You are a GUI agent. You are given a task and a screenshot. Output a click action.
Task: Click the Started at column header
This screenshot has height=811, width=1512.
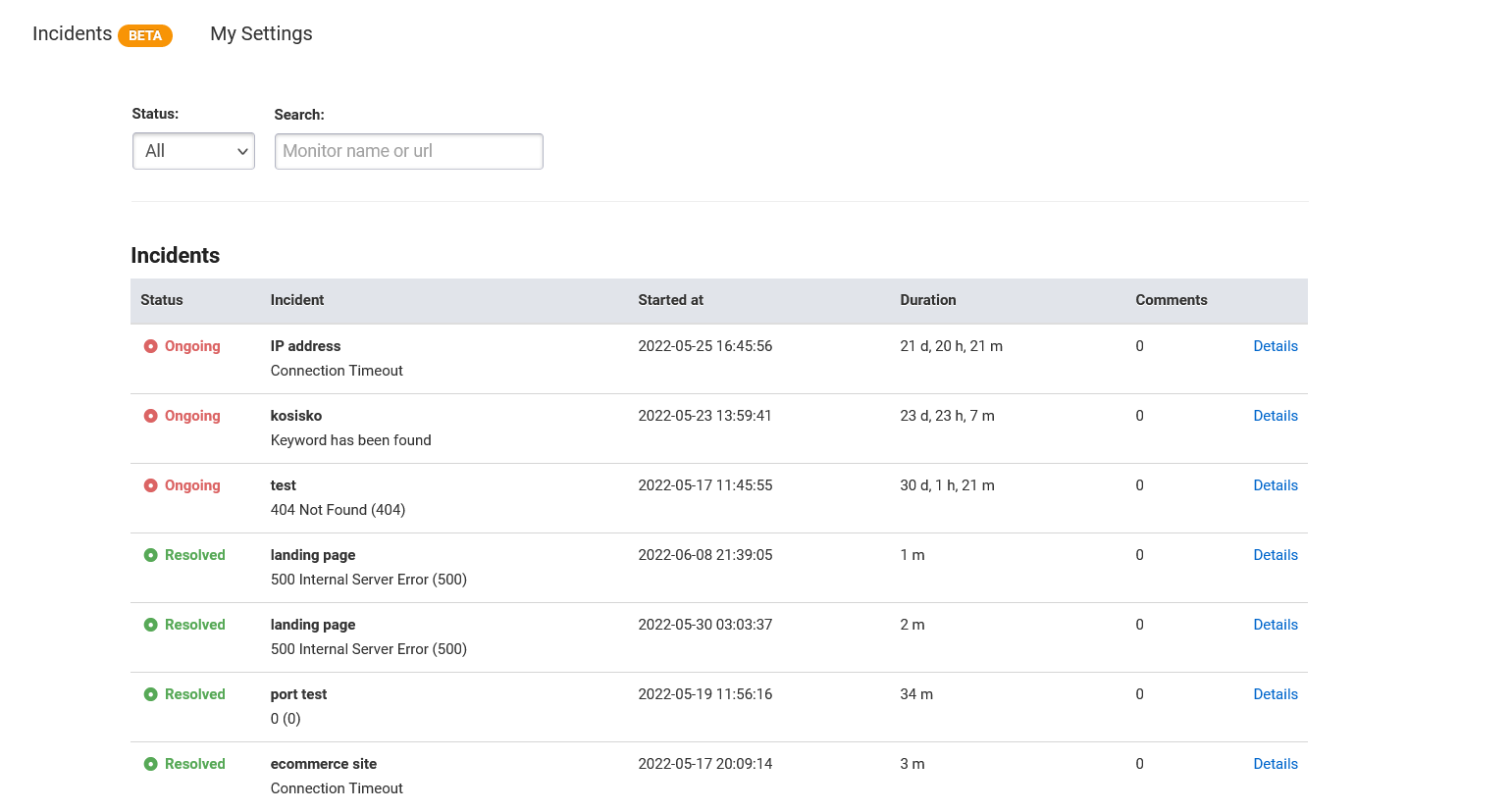(x=670, y=300)
